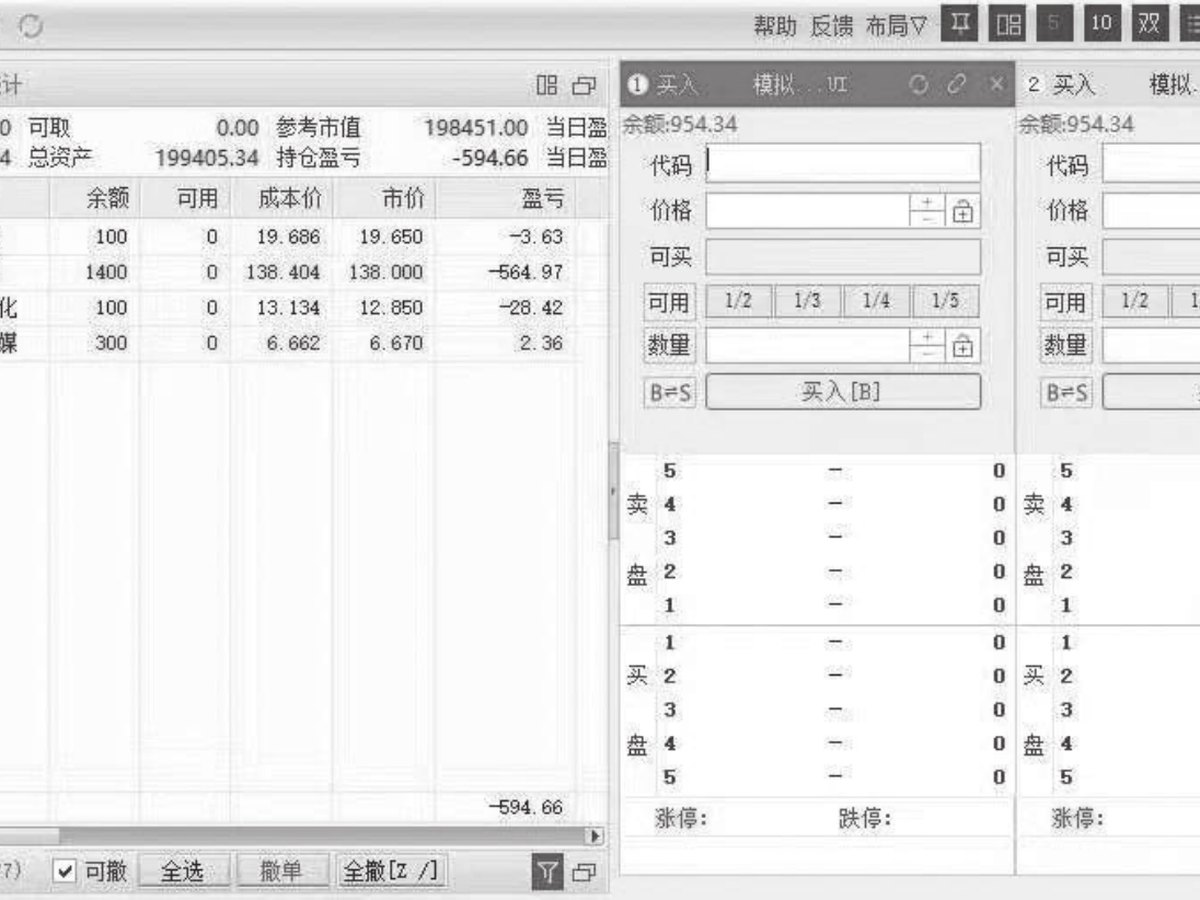The image size is (1200, 900).
Task: Click the 可用 button in panel 2
Action: [x=1067, y=302]
